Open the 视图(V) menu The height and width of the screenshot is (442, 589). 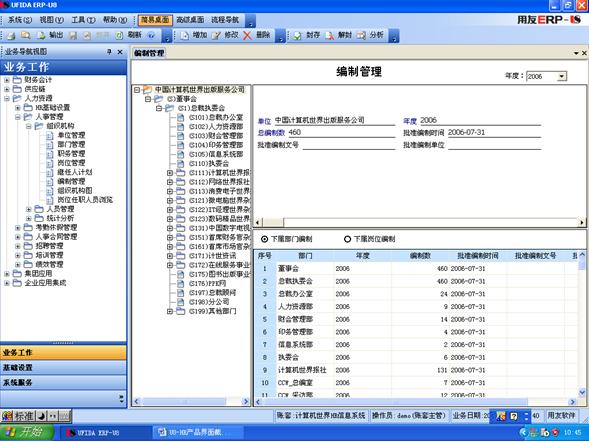click(x=51, y=20)
